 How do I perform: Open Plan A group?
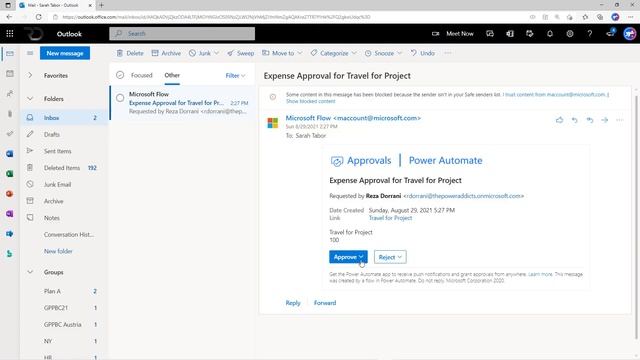[x=64, y=291]
